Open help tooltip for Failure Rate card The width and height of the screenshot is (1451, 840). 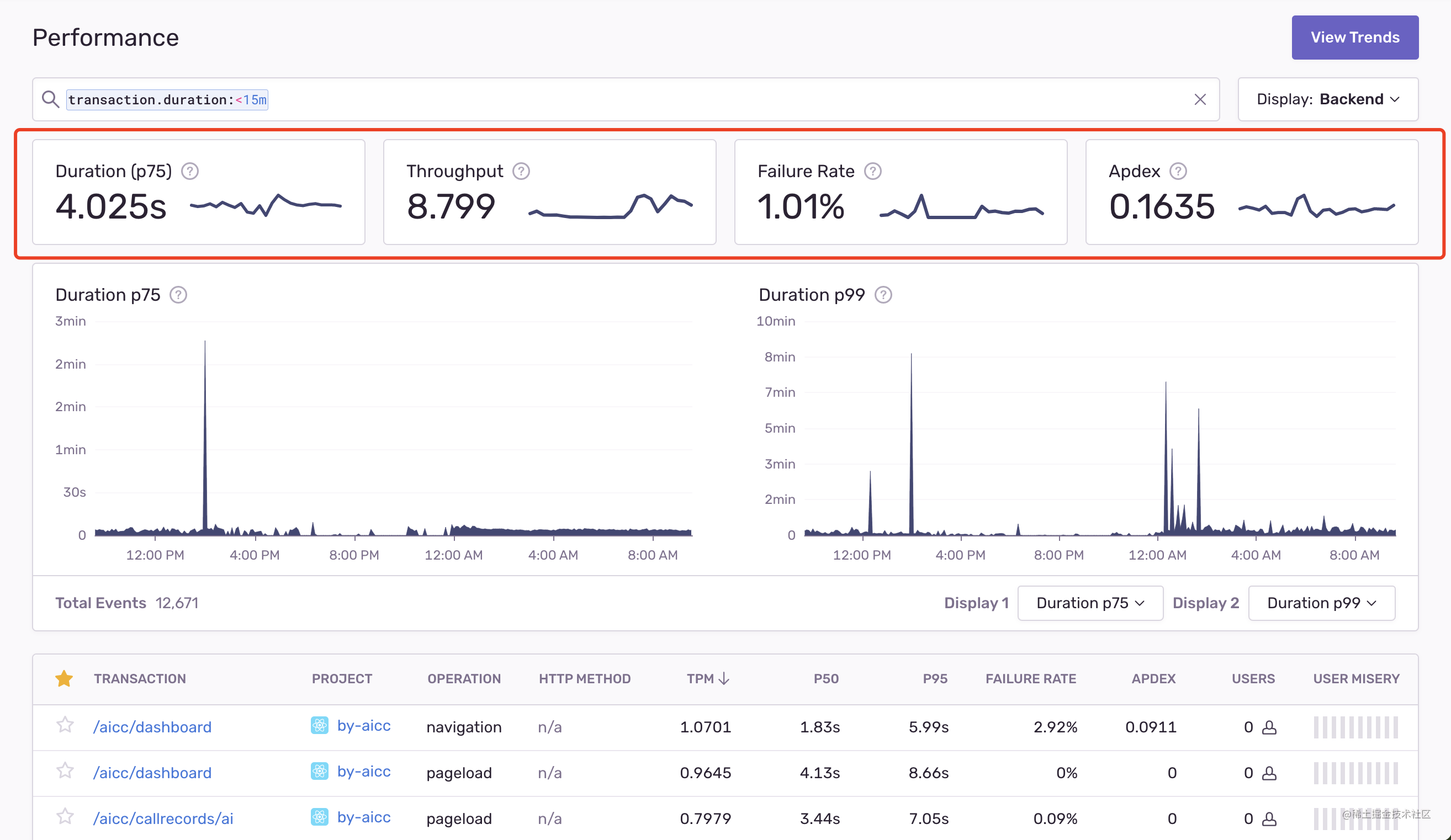coord(873,171)
